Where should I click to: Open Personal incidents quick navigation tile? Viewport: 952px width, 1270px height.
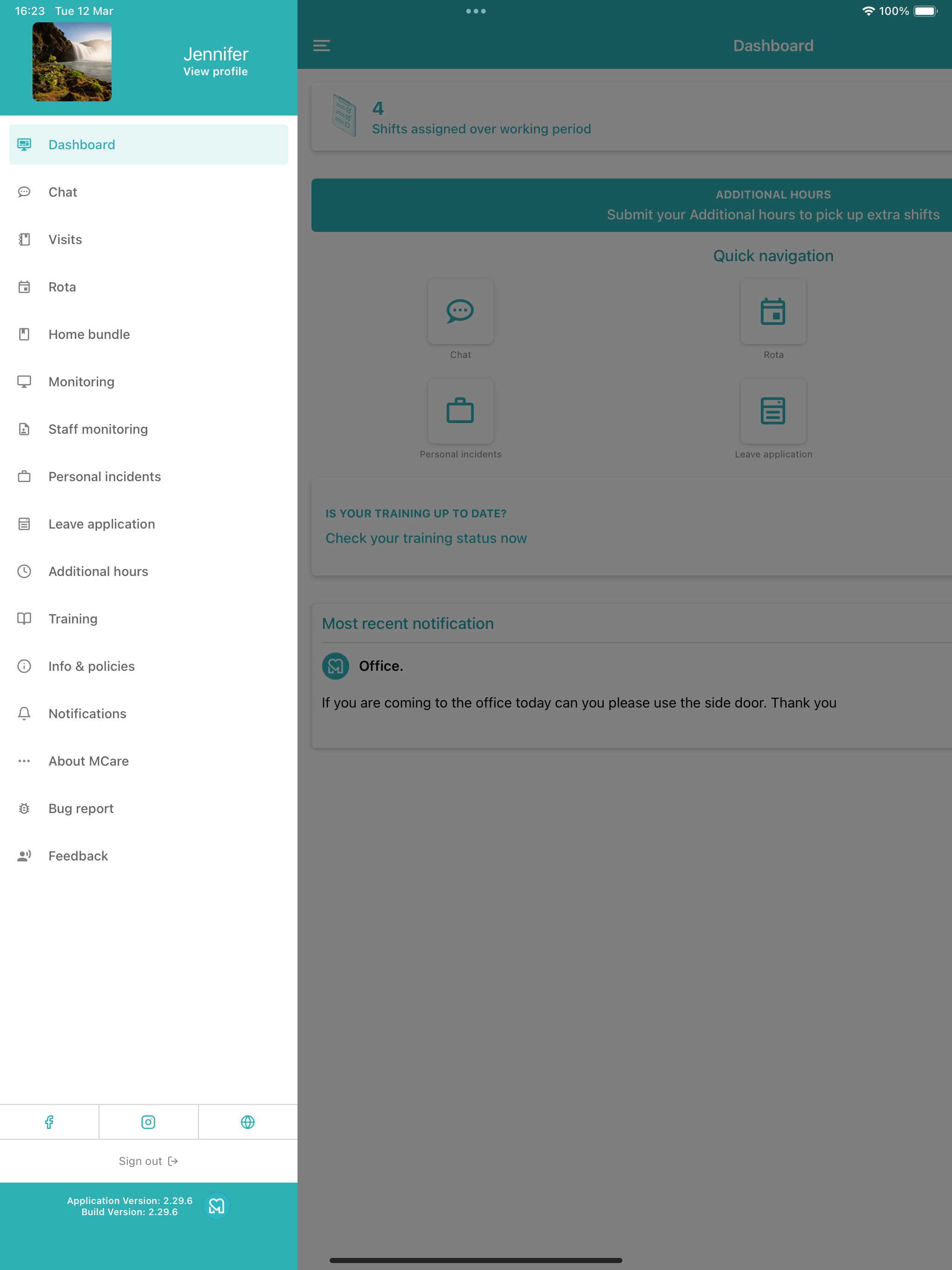coord(461,410)
